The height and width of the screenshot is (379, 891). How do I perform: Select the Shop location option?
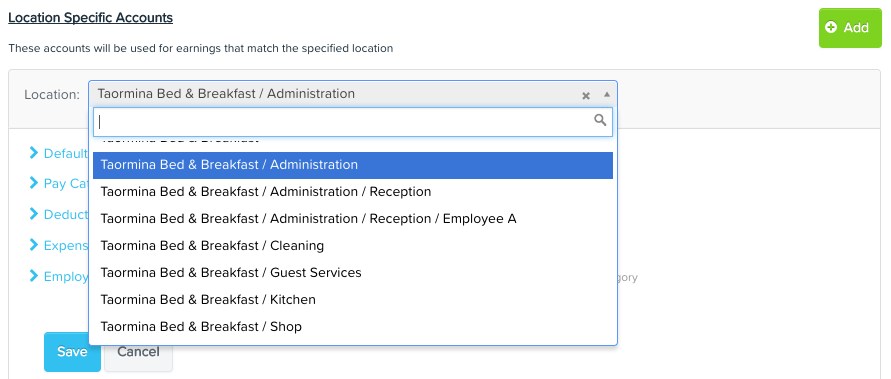point(353,327)
